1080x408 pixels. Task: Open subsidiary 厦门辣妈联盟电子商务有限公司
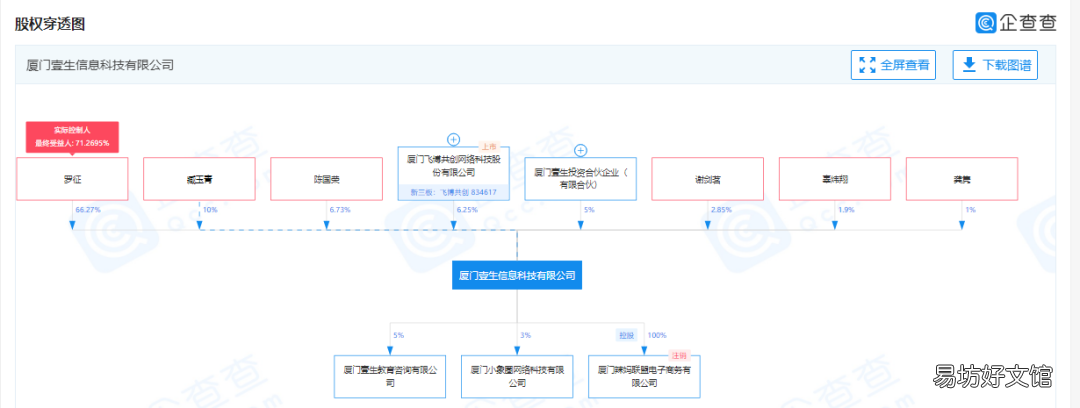click(644, 376)
